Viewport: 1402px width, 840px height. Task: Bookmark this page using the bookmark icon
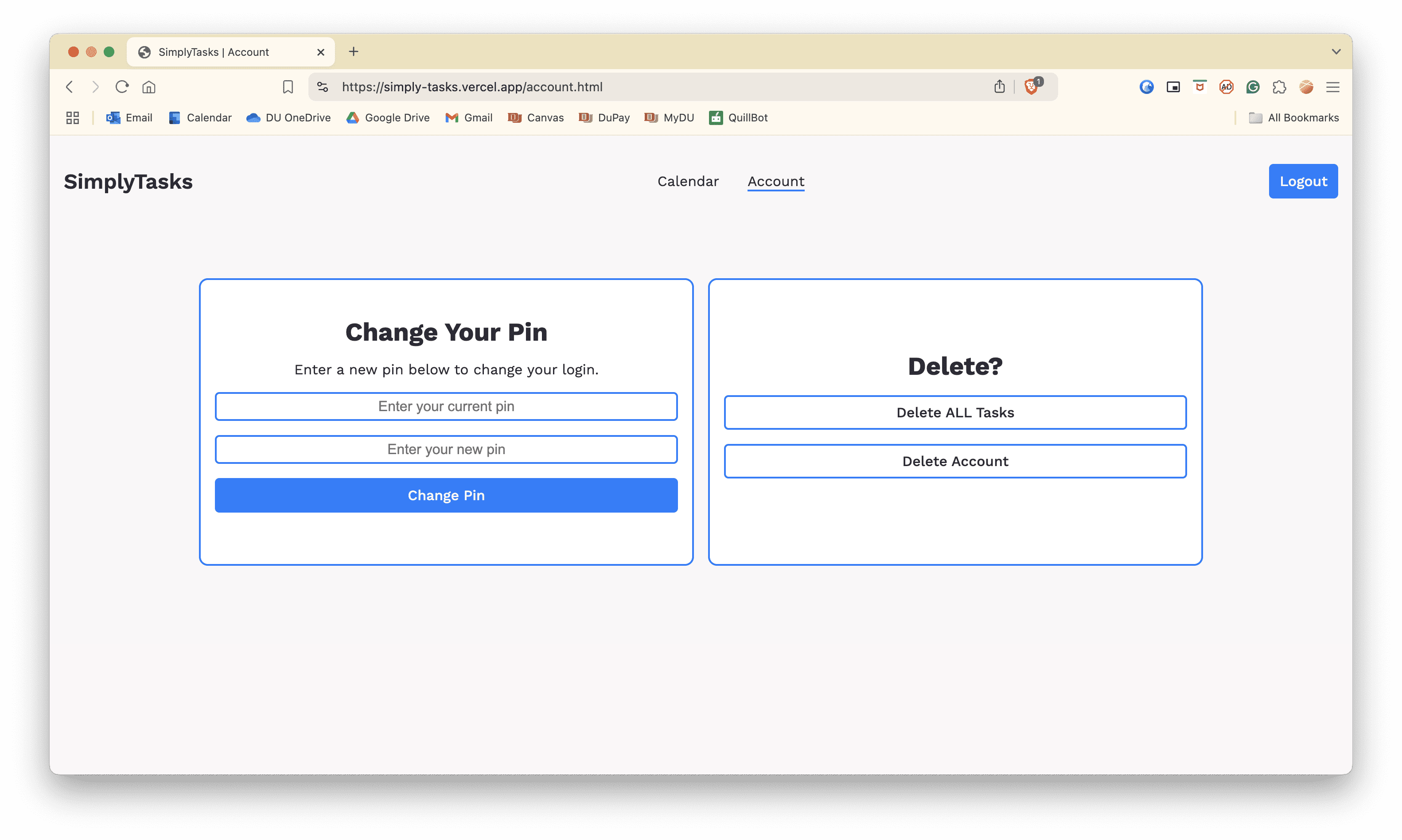pos(288,86)
